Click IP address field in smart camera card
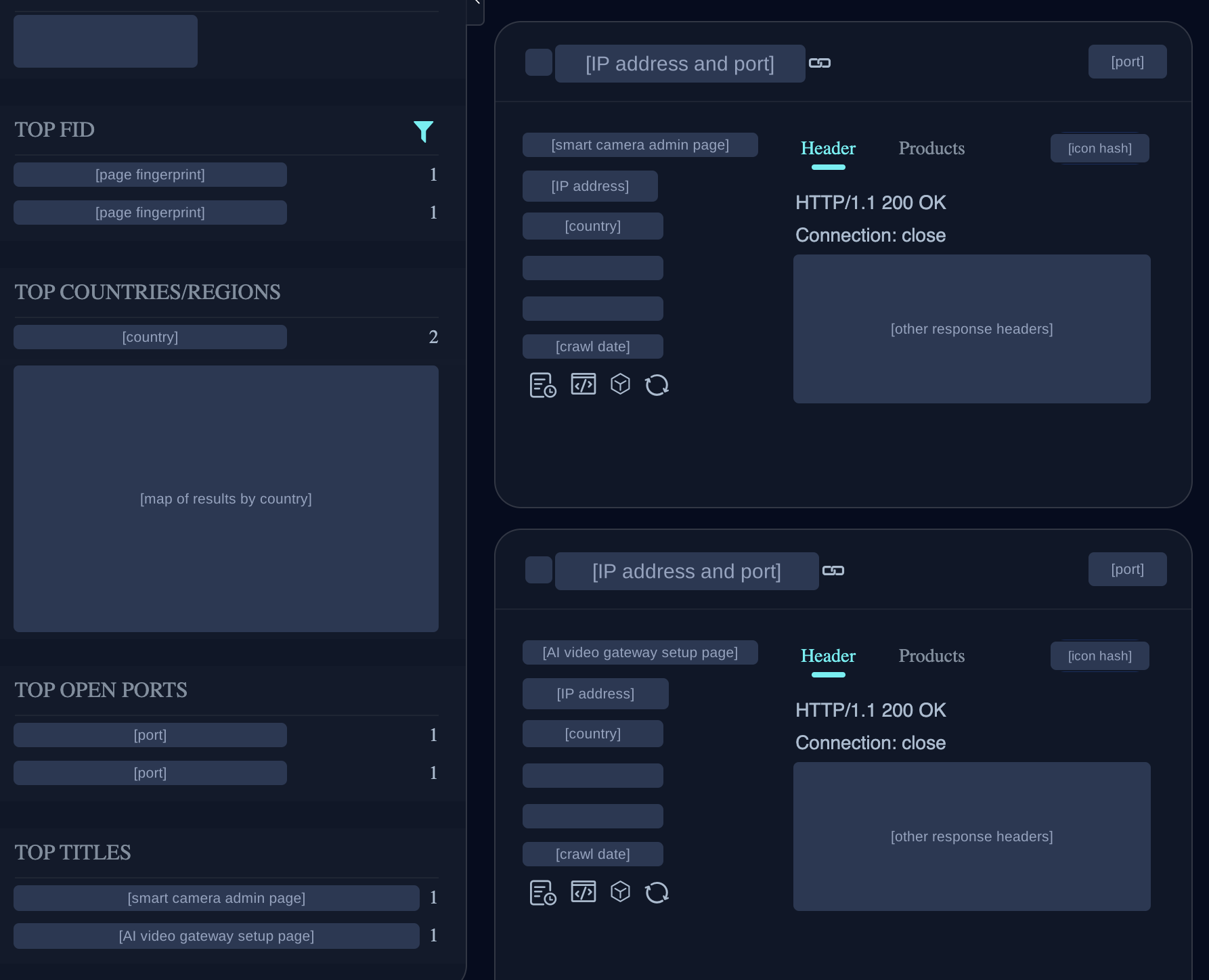 click(590, 186)
